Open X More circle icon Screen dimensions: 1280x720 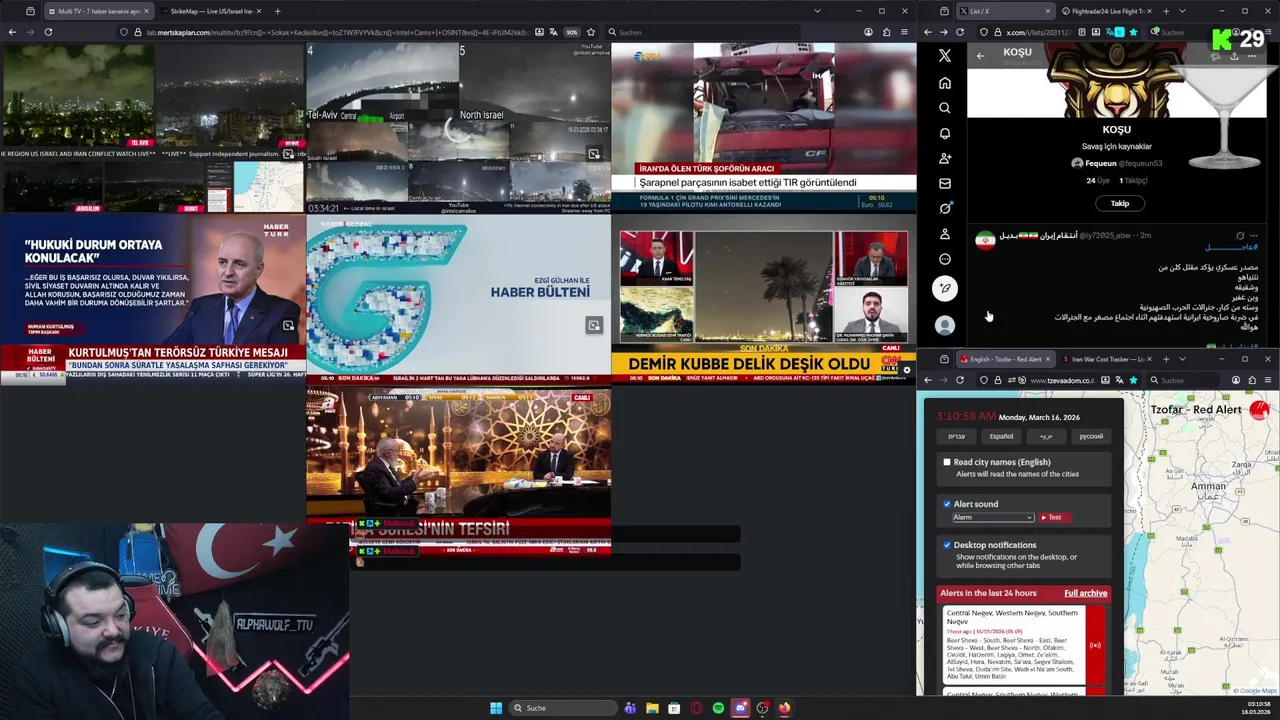pyautogui.click(x=945, y=259)
